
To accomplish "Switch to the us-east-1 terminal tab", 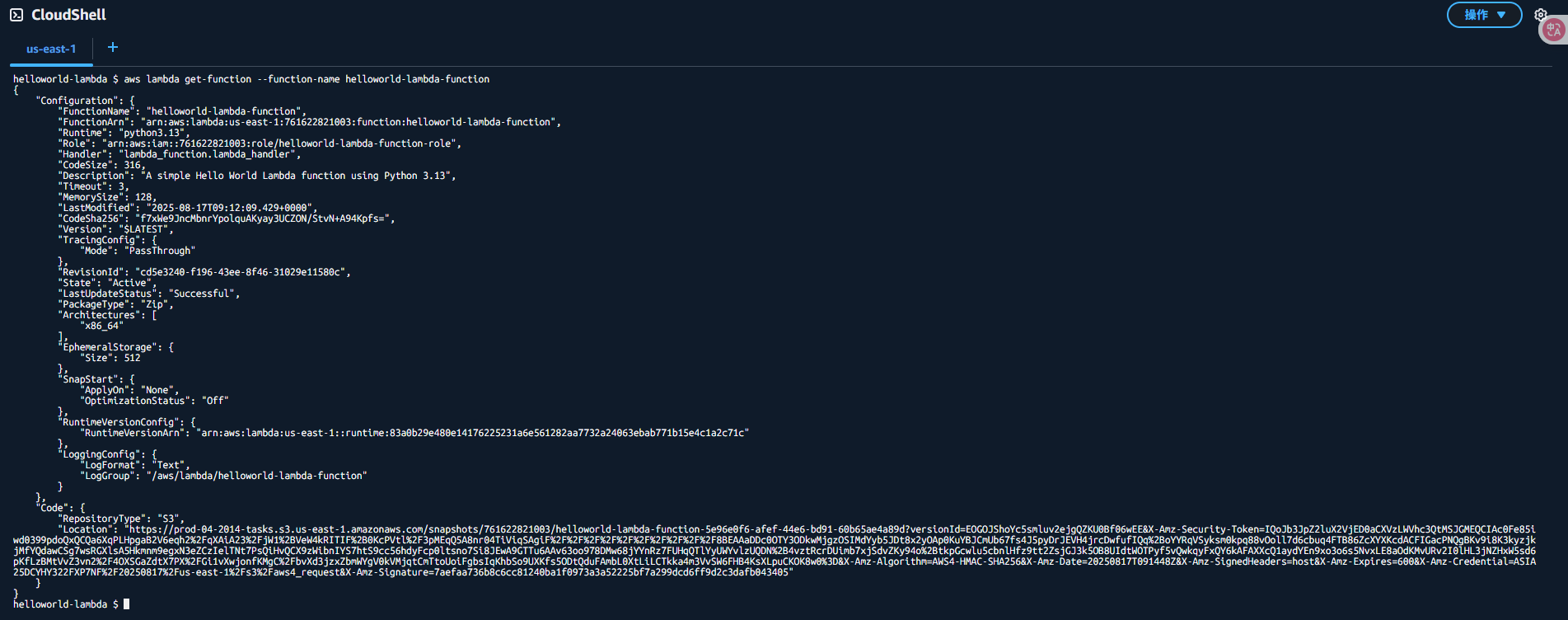I will point(51,49).
